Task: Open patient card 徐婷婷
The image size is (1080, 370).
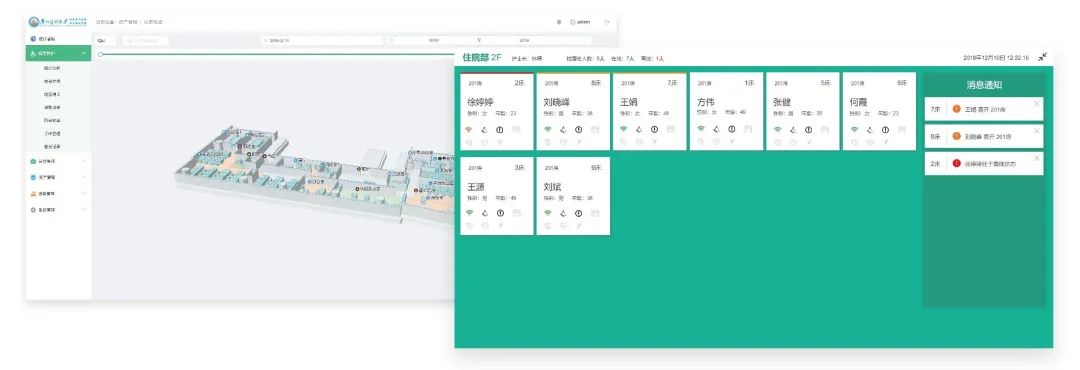Action: pyautogui.click(x=497, y=111)
